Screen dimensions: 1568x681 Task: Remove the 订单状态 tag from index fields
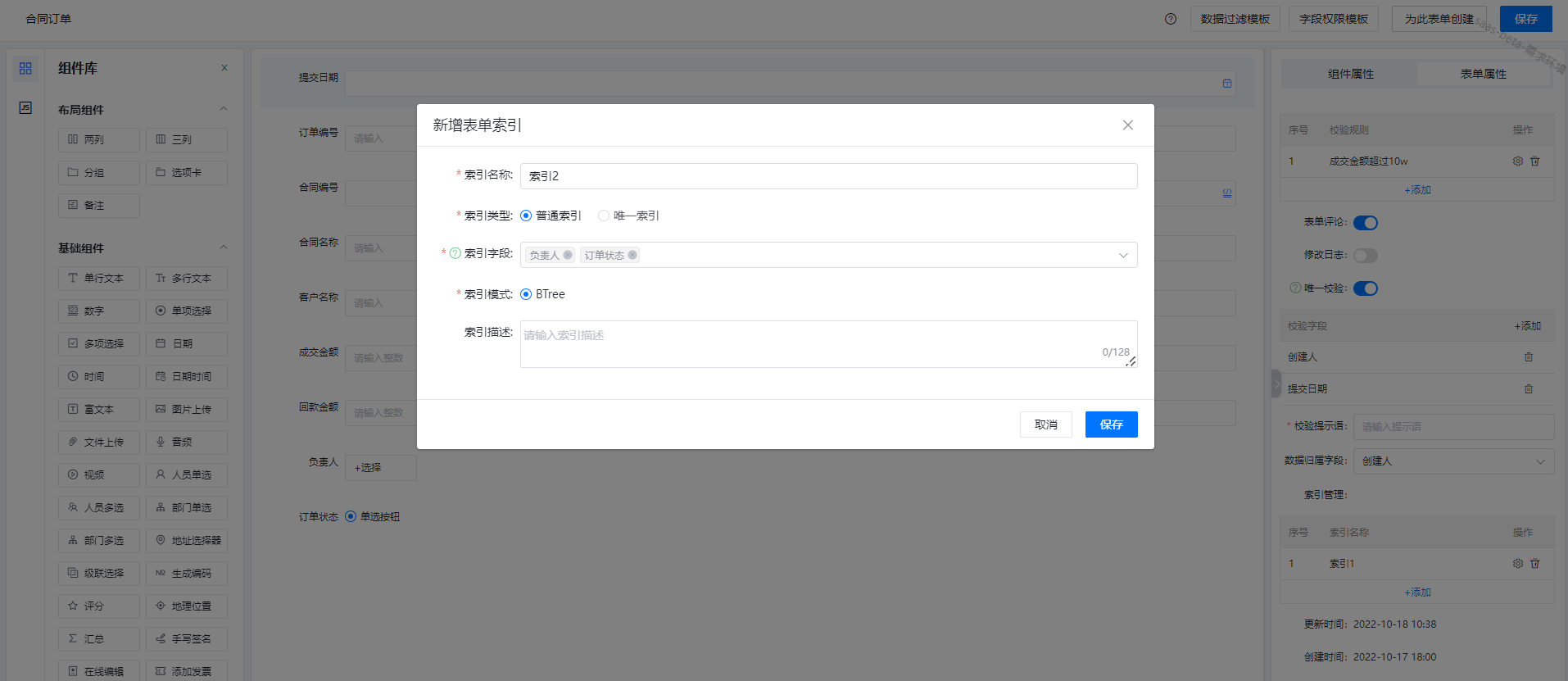click(x=632, y=255)
